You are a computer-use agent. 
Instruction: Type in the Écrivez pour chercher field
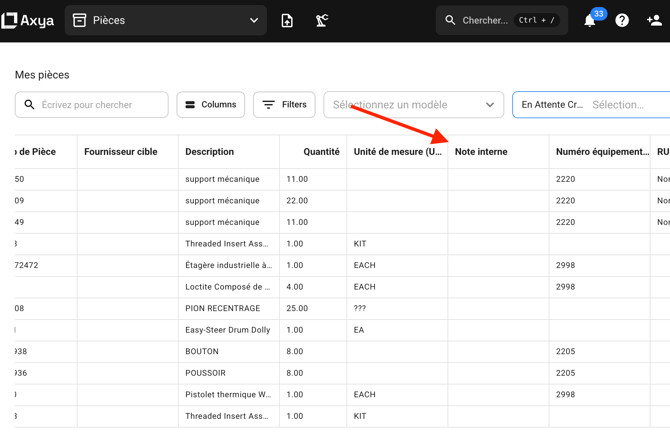pyautogui.click(x=100, y=105)
